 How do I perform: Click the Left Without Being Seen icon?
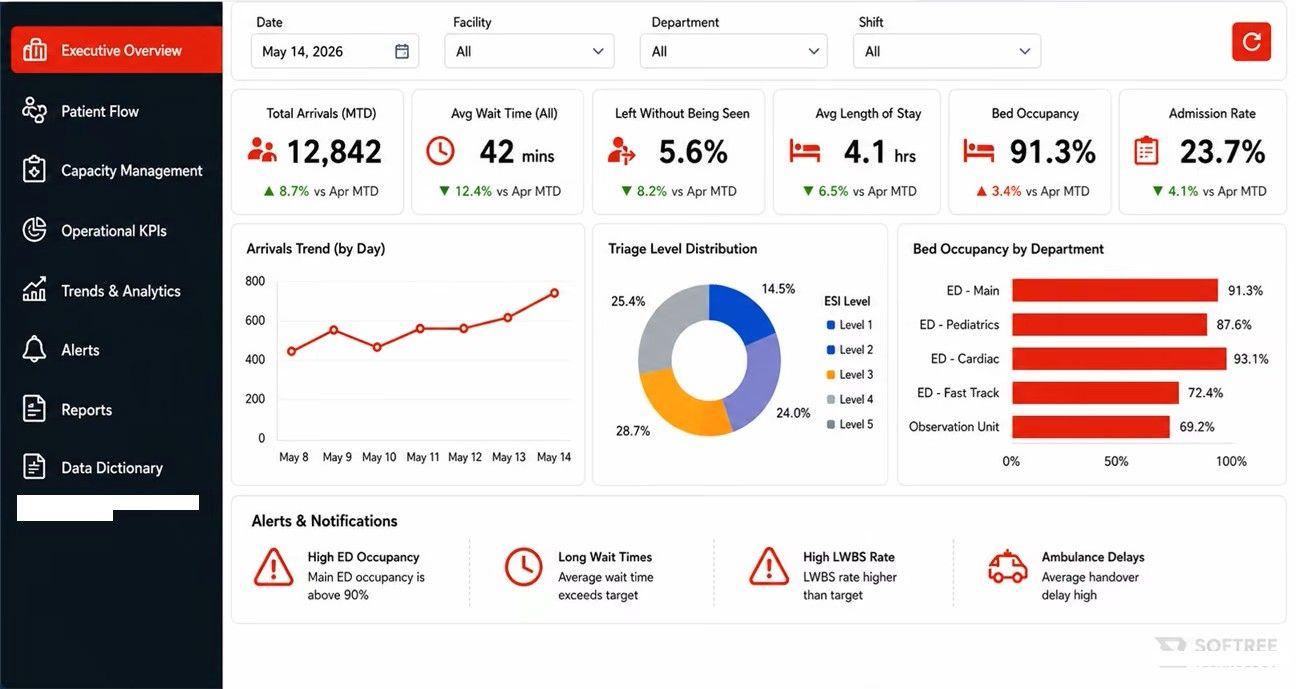tap(621, 151)
